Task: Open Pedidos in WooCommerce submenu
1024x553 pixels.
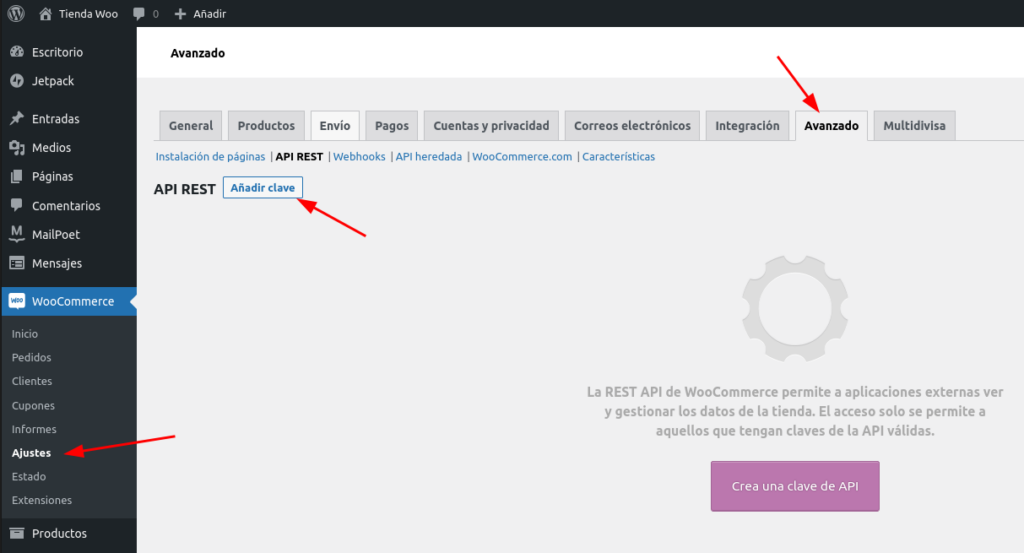Action: (31, 357)
